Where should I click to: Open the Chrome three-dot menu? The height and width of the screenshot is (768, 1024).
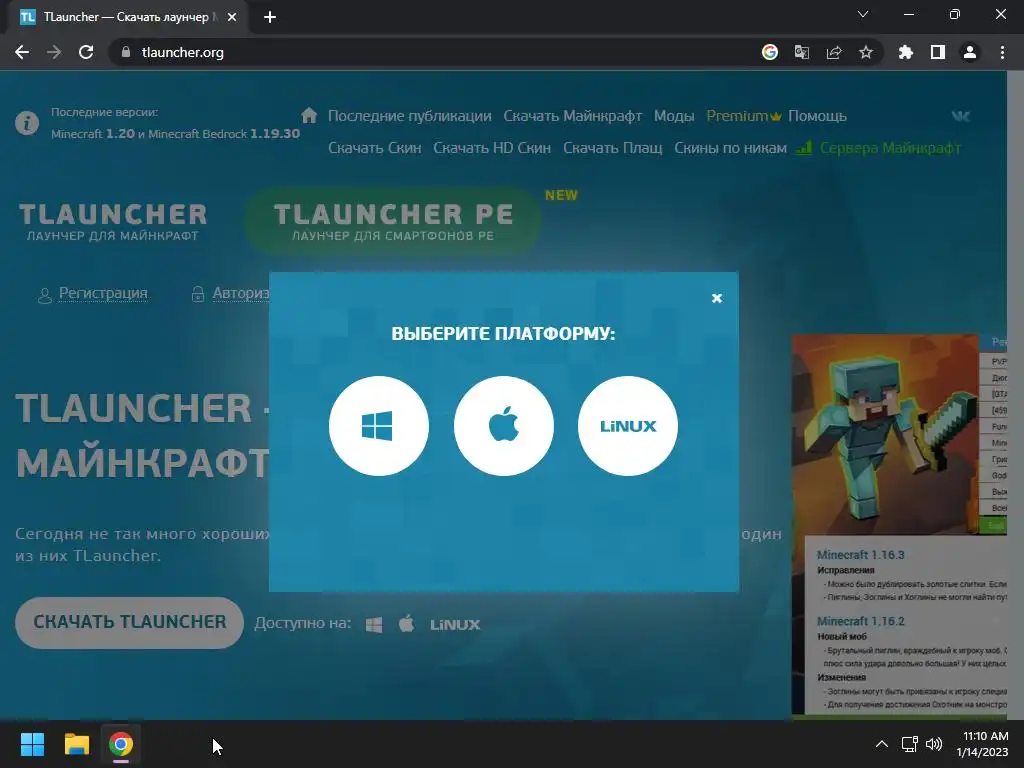[1002, 52]
